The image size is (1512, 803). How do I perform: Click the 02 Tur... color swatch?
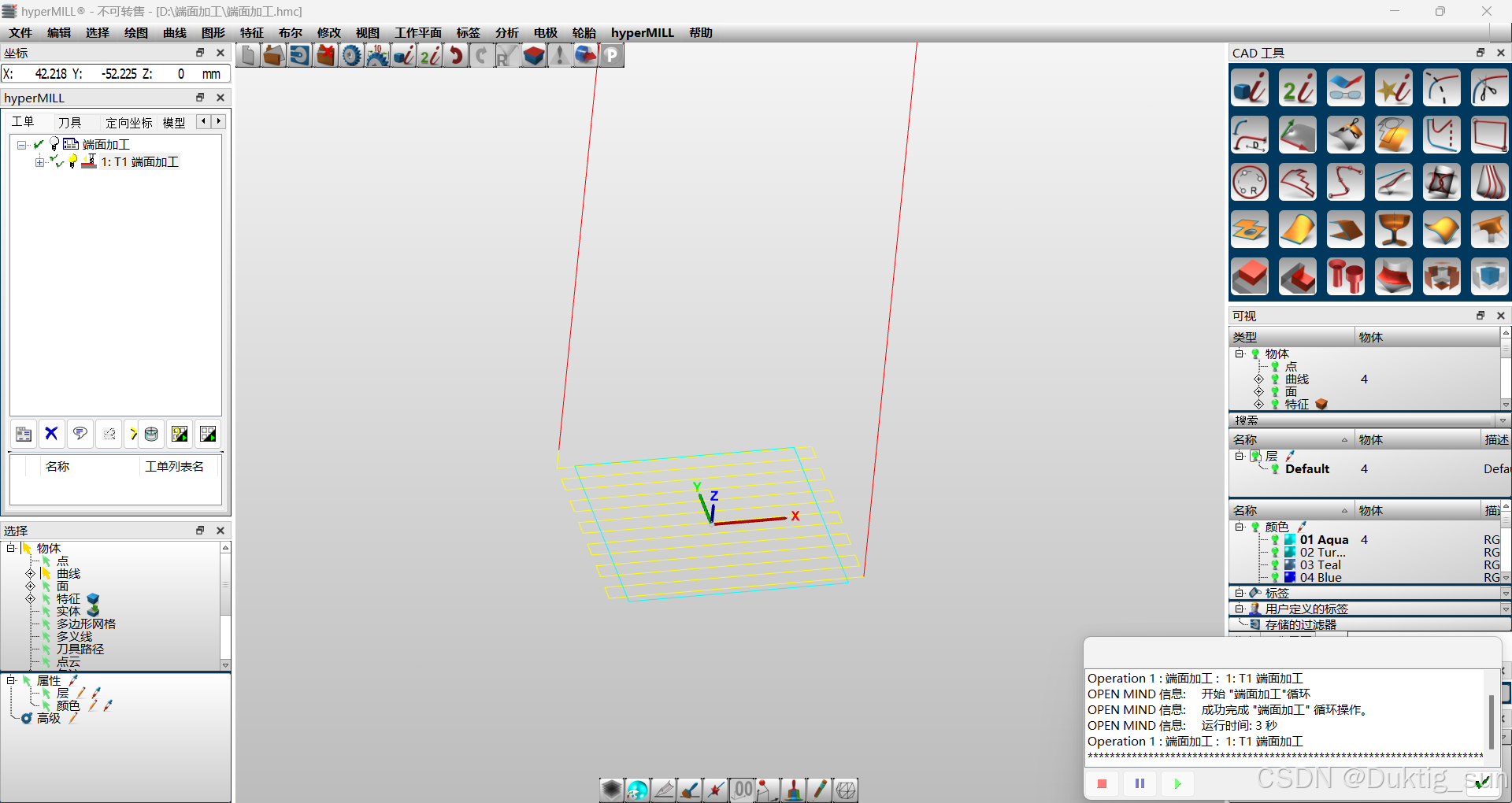tap(1290, 553)
